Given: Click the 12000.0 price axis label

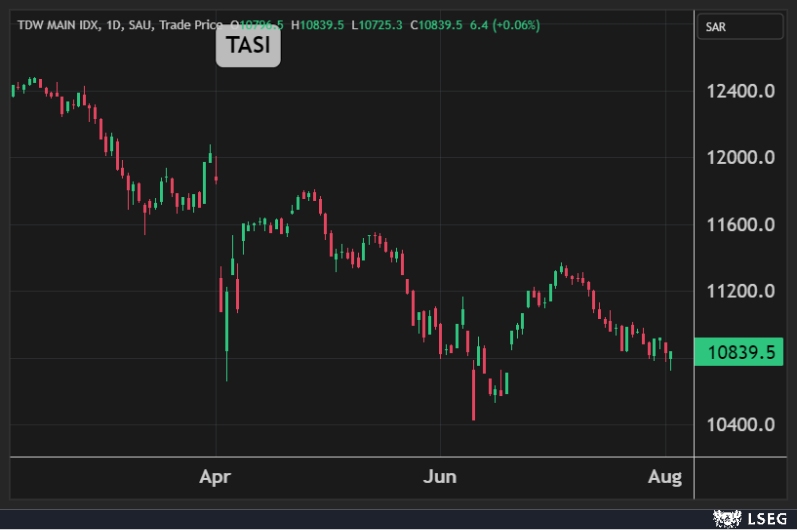Looking at the screenshot, I should pos(741,158).
